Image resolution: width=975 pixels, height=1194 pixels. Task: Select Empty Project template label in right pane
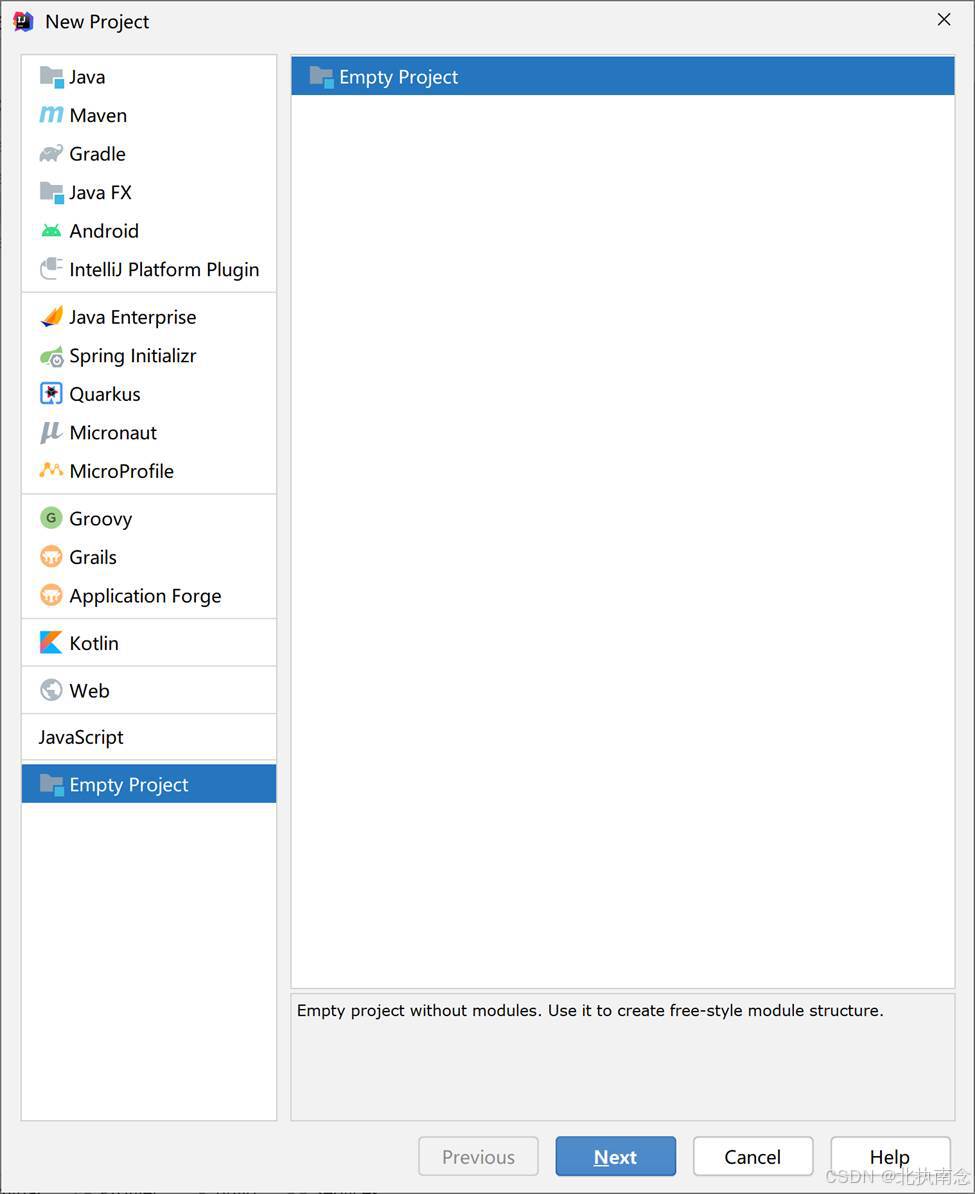tap(399, 77)
